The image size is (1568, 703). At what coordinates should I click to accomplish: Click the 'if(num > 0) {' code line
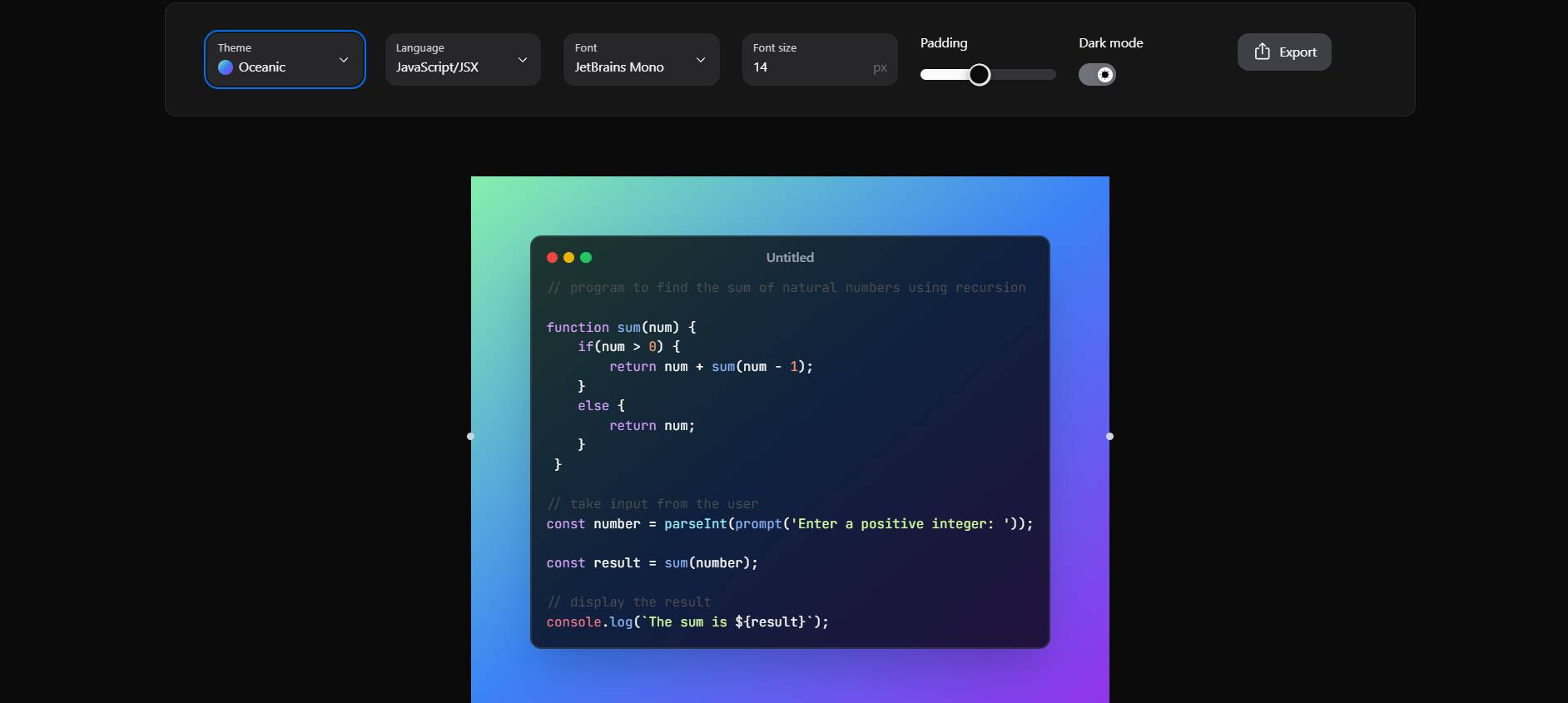pyautogui.click(x=628, y=346)
